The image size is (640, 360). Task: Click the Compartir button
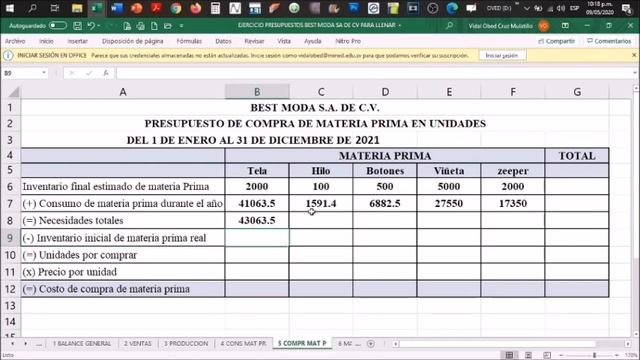(x=556, y=41)
